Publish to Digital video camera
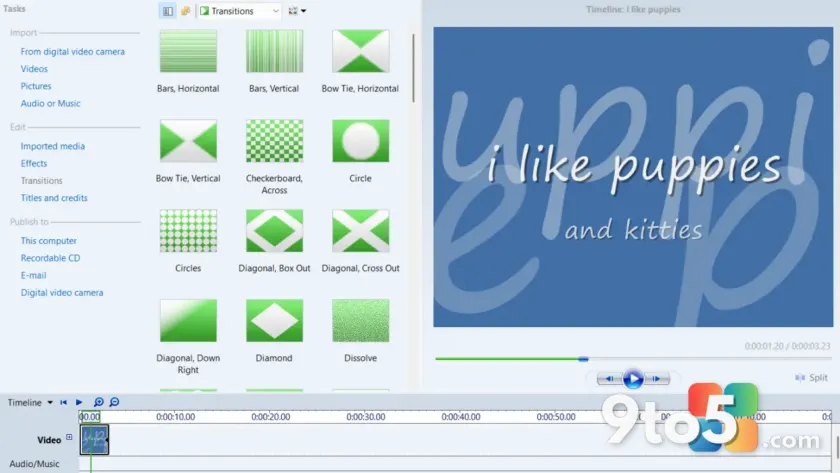The width and height of the screenshot is (840, 473). (62, 292)
